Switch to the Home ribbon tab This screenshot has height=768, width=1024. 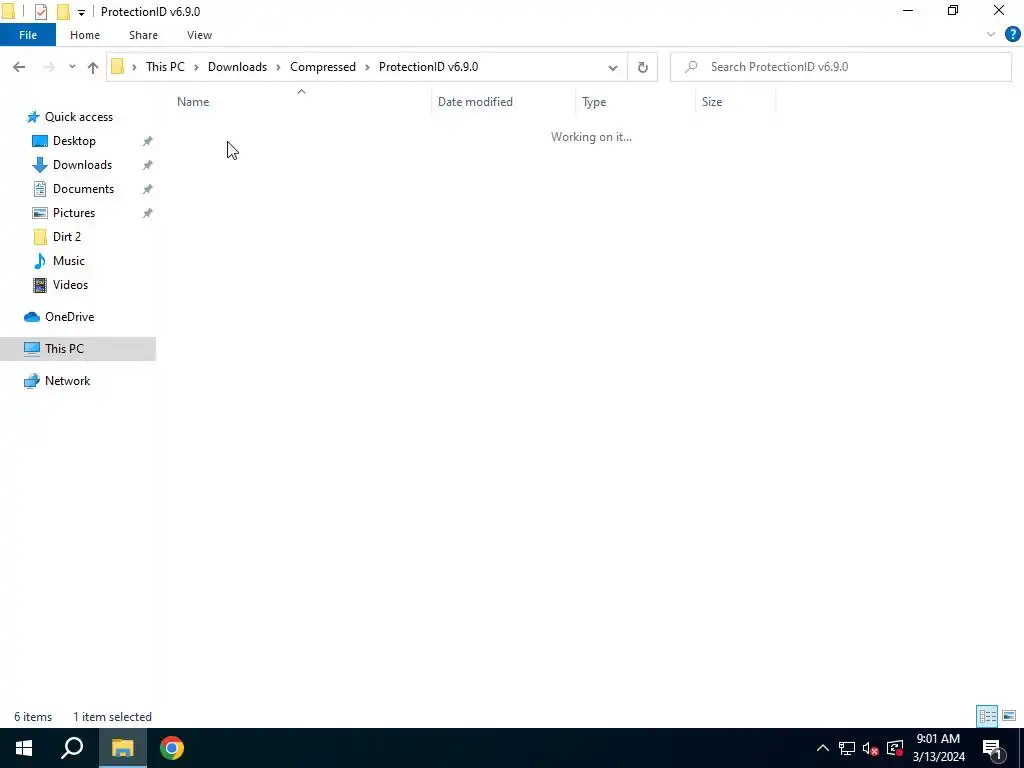coord(85,35)
